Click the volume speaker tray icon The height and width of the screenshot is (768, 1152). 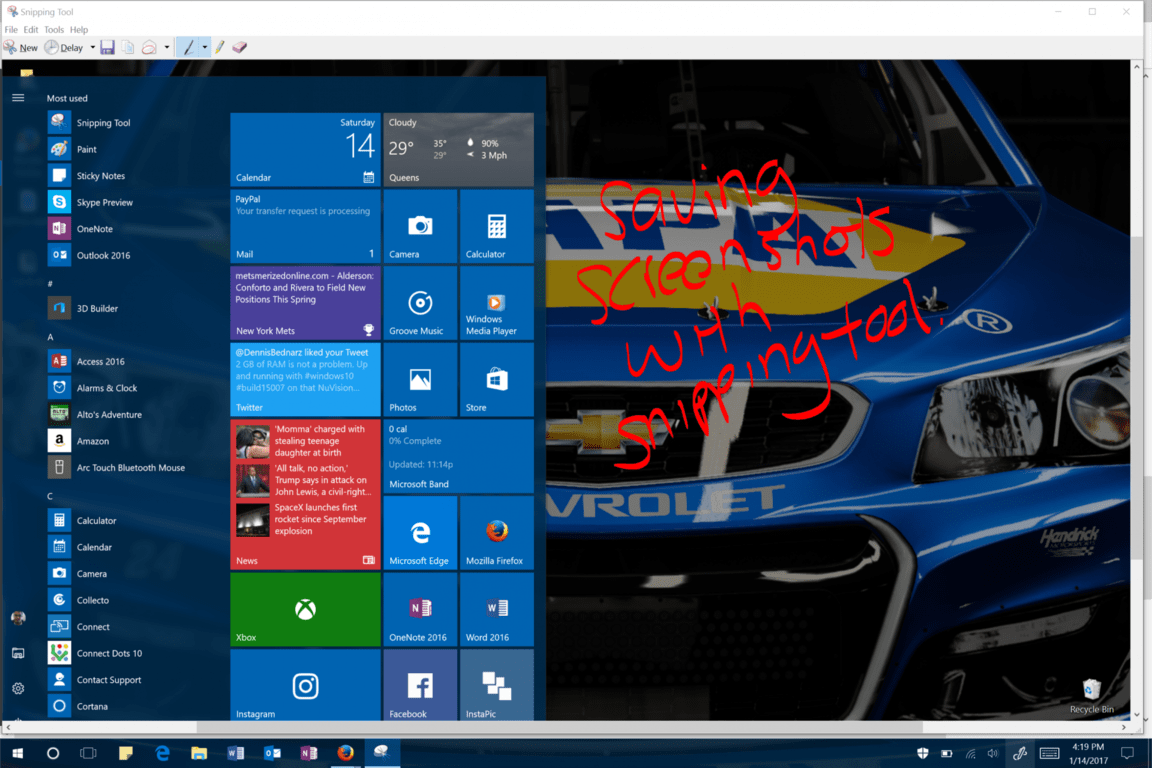point(993,753)
